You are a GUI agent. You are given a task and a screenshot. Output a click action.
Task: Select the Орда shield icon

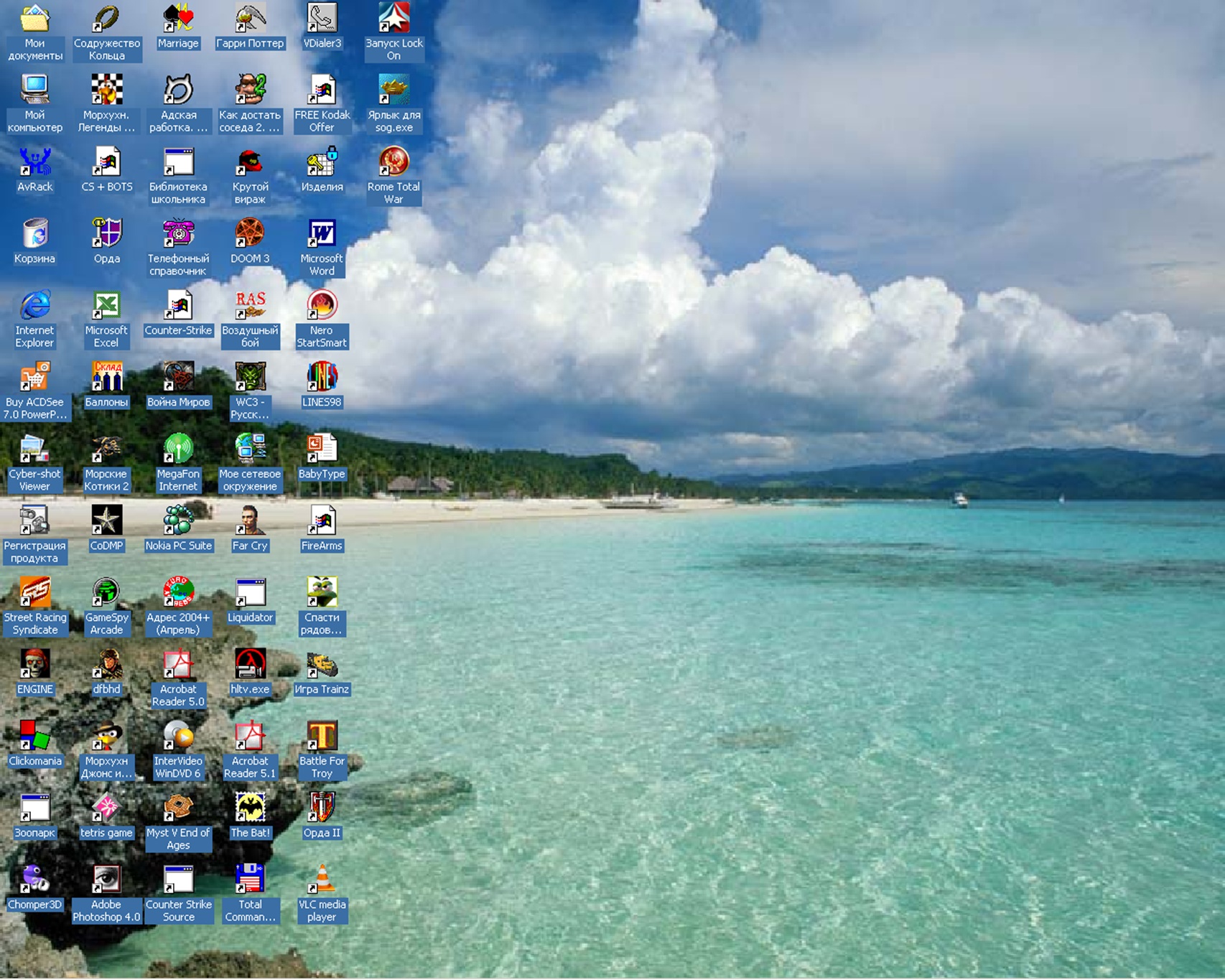106,233
